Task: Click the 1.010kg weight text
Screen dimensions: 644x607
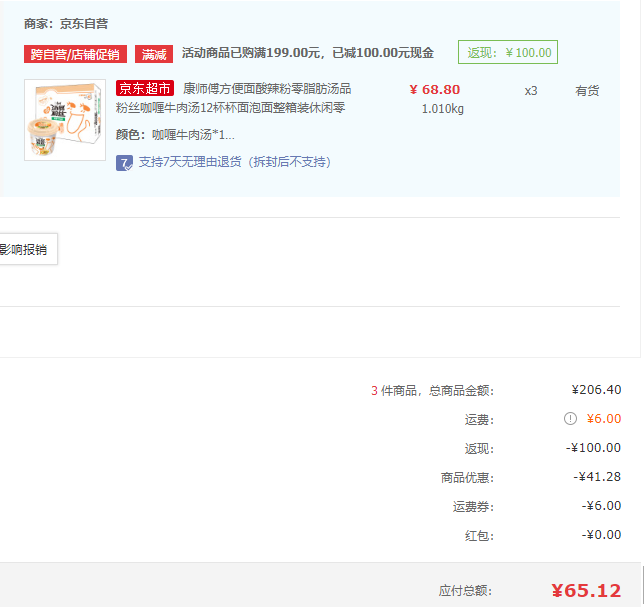Action: [443, 109]
